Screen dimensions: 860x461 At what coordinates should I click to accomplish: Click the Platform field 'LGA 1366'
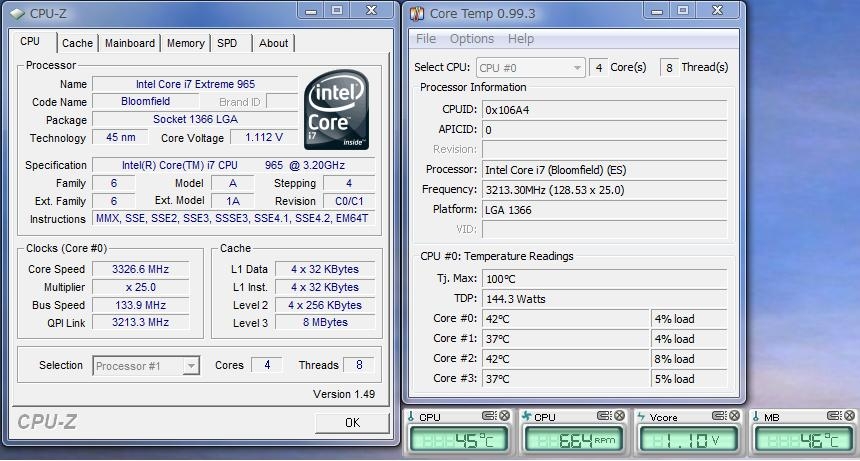[x=604, y=210]
